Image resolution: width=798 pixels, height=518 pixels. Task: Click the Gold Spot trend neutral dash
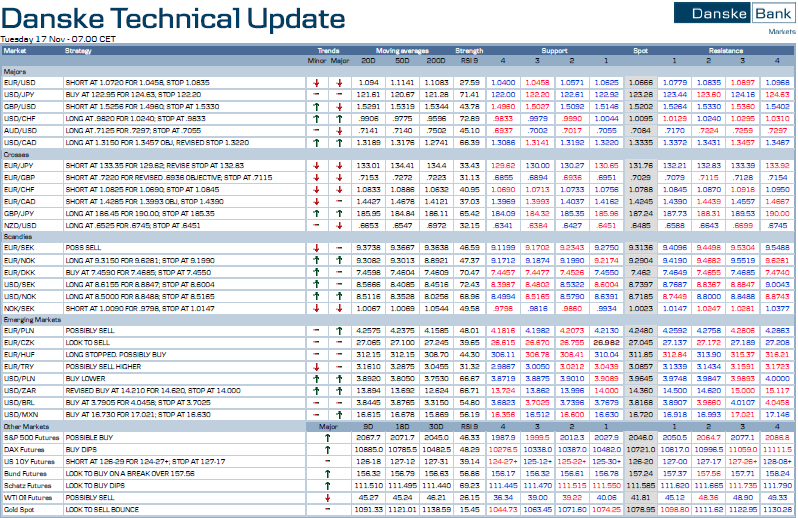point(327,509)
